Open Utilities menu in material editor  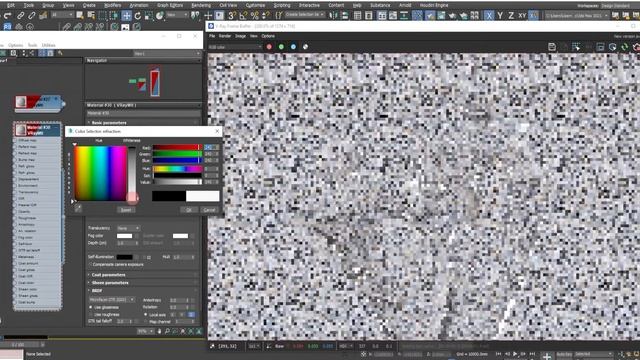(x=49, y=45)
